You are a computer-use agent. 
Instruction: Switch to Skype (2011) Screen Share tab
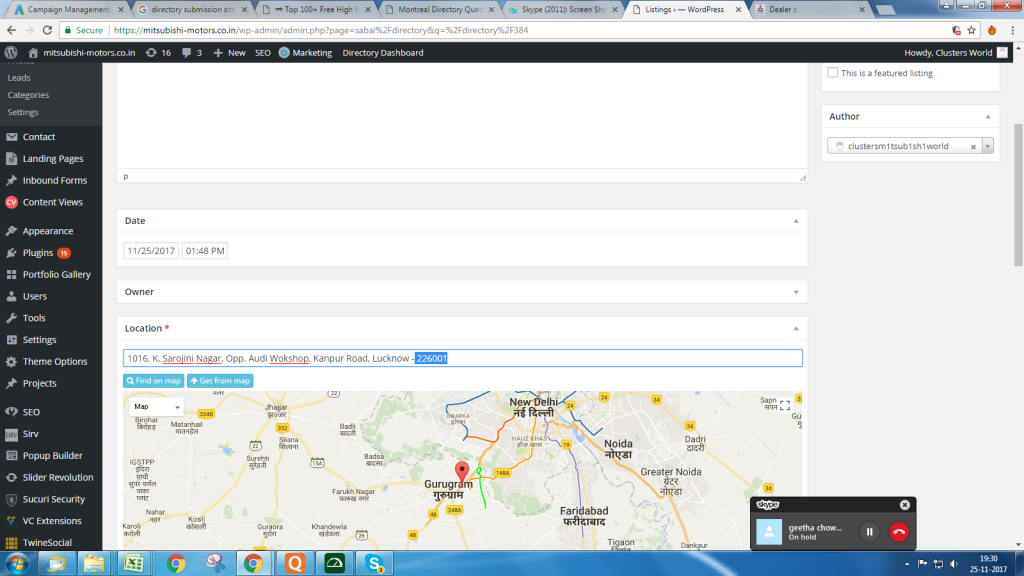point(564,10)
